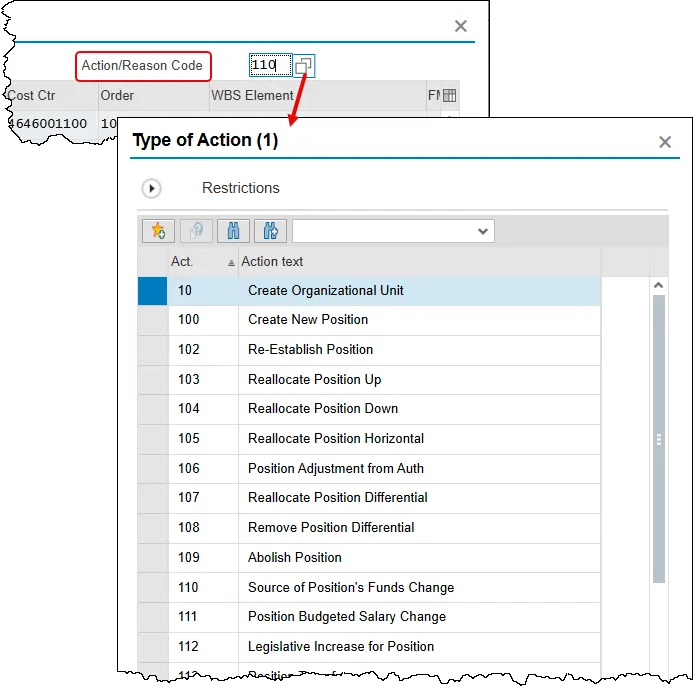The width and height of the screenshot is (693, 687).
Task: Select 'Legislative Increase for Position'
Action: tap(341, 647)
